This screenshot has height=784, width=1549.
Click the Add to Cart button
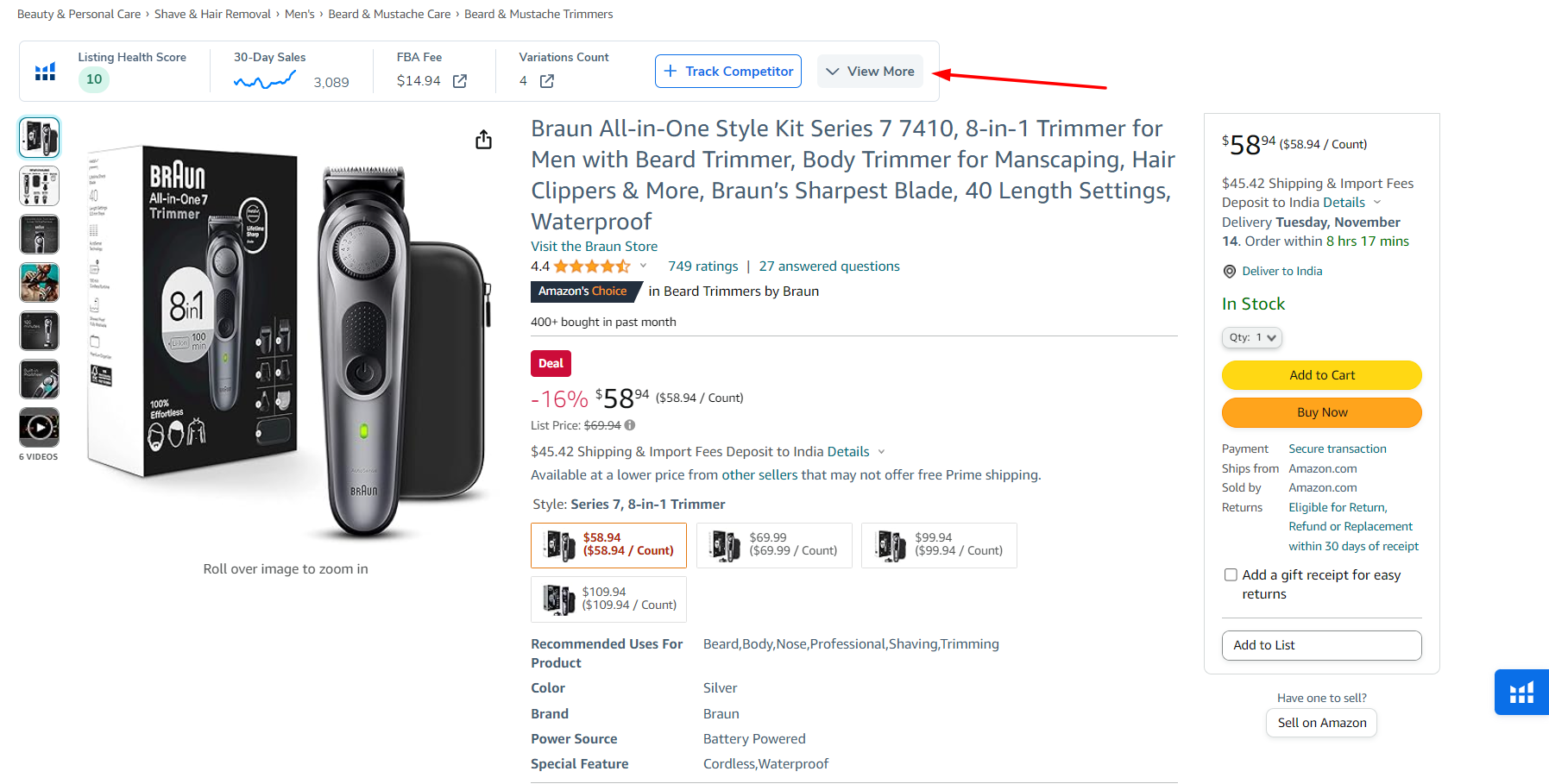click(x=1321, y=374)
